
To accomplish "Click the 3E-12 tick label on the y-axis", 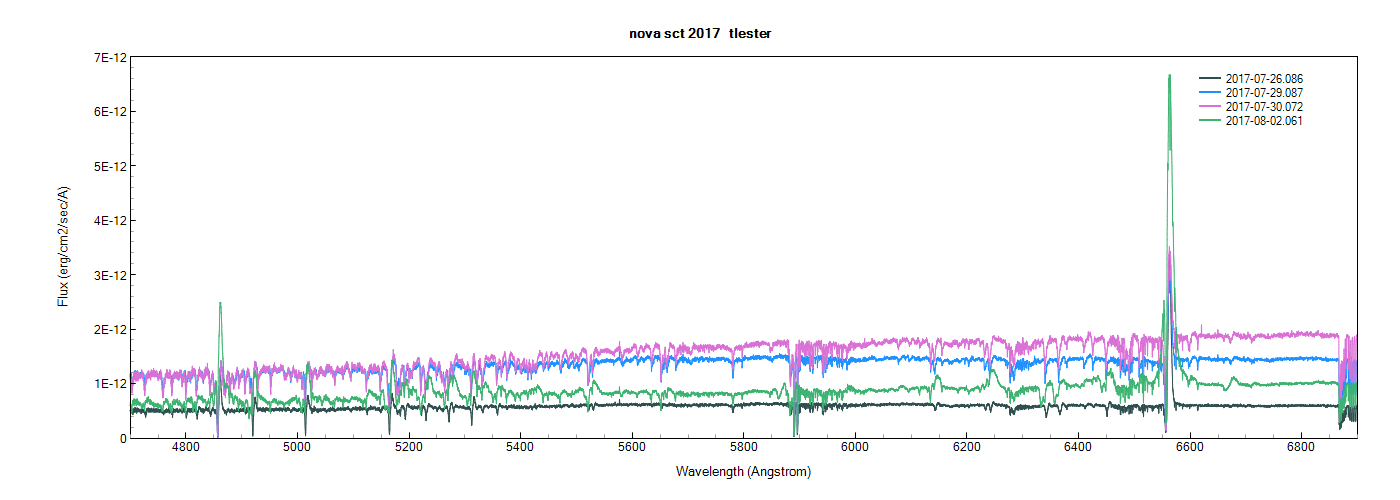I will click(x=108, y=275).
